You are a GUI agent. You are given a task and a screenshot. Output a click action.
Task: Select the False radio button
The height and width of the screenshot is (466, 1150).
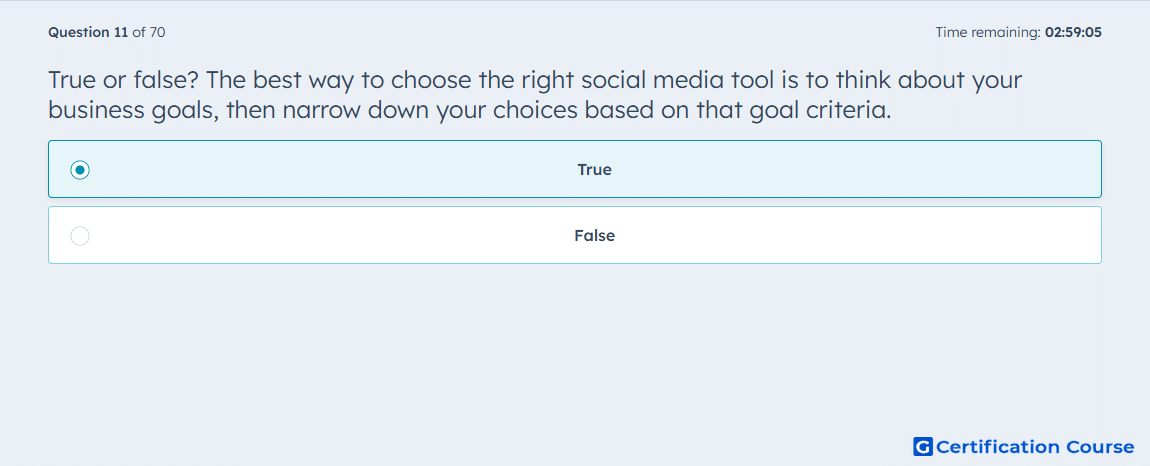pos(80,236)
